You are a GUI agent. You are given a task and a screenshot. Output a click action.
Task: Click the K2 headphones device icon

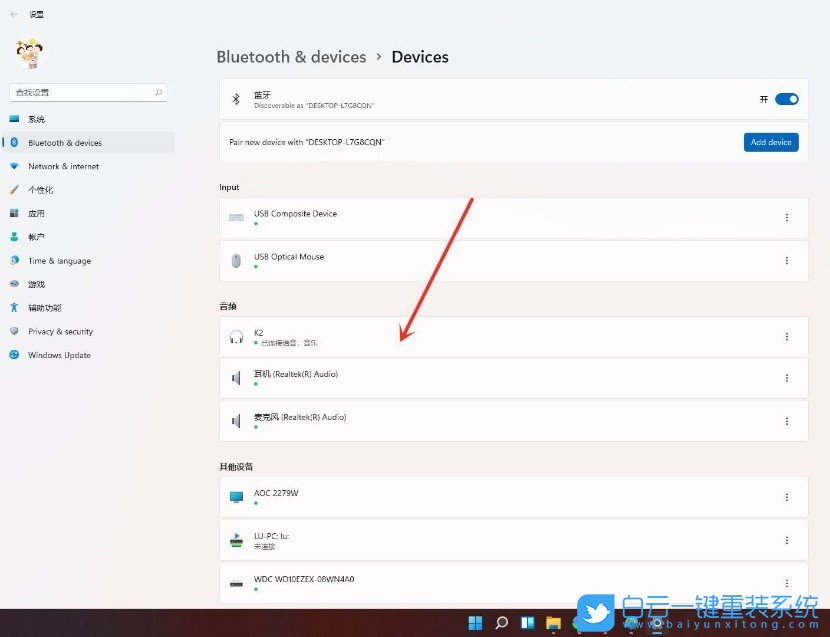pos(236,337)
